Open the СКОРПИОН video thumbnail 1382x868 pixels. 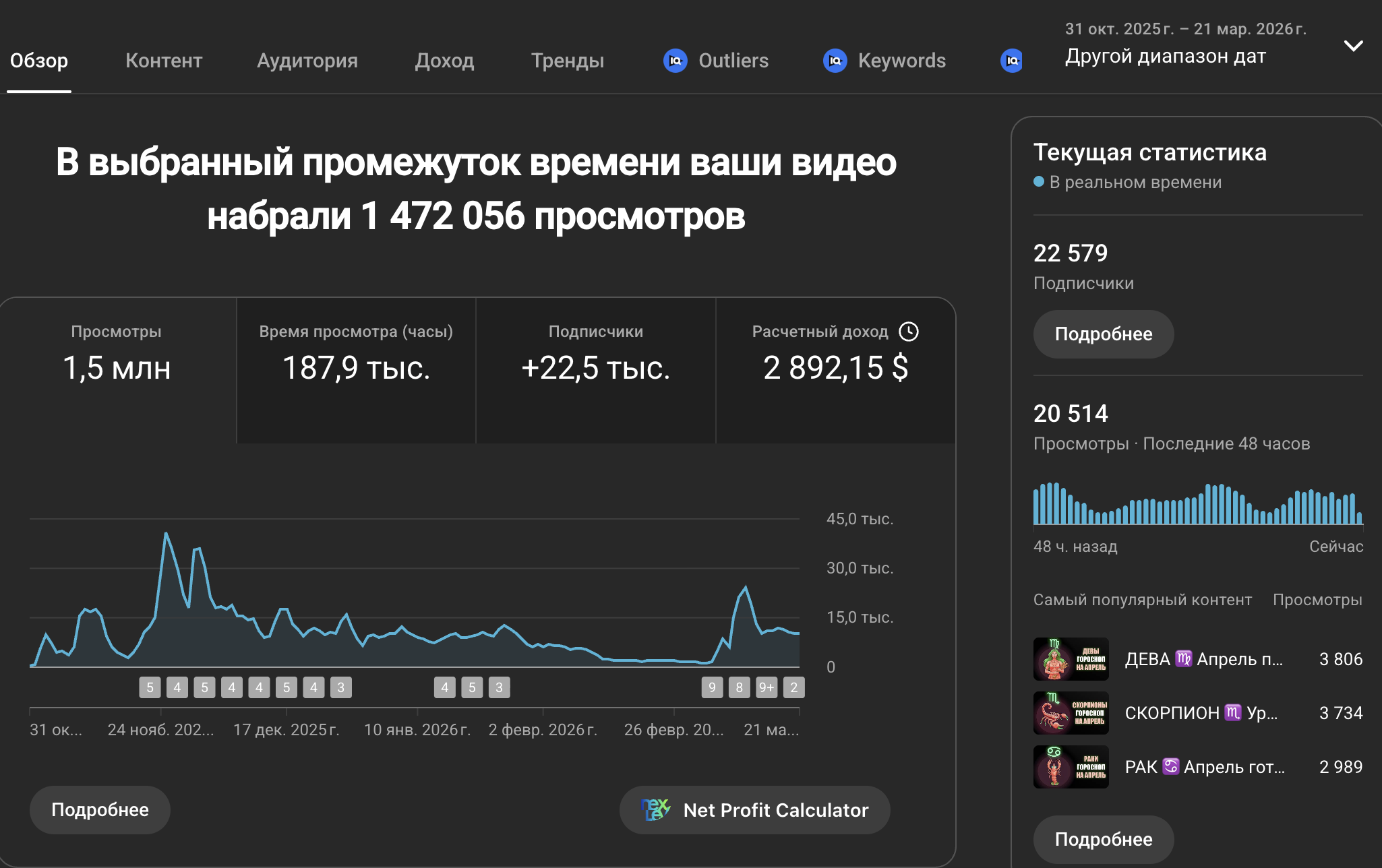[1071, 713]
